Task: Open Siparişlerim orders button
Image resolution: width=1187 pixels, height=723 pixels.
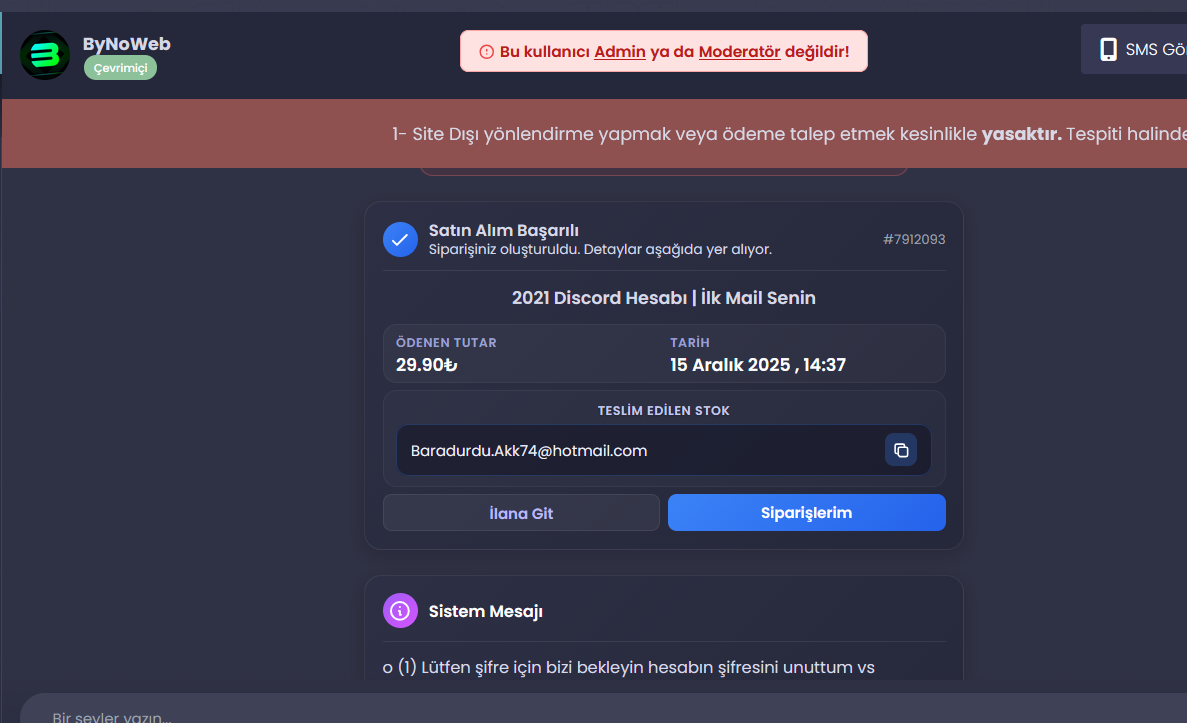Action: click(x=806, y=513)
